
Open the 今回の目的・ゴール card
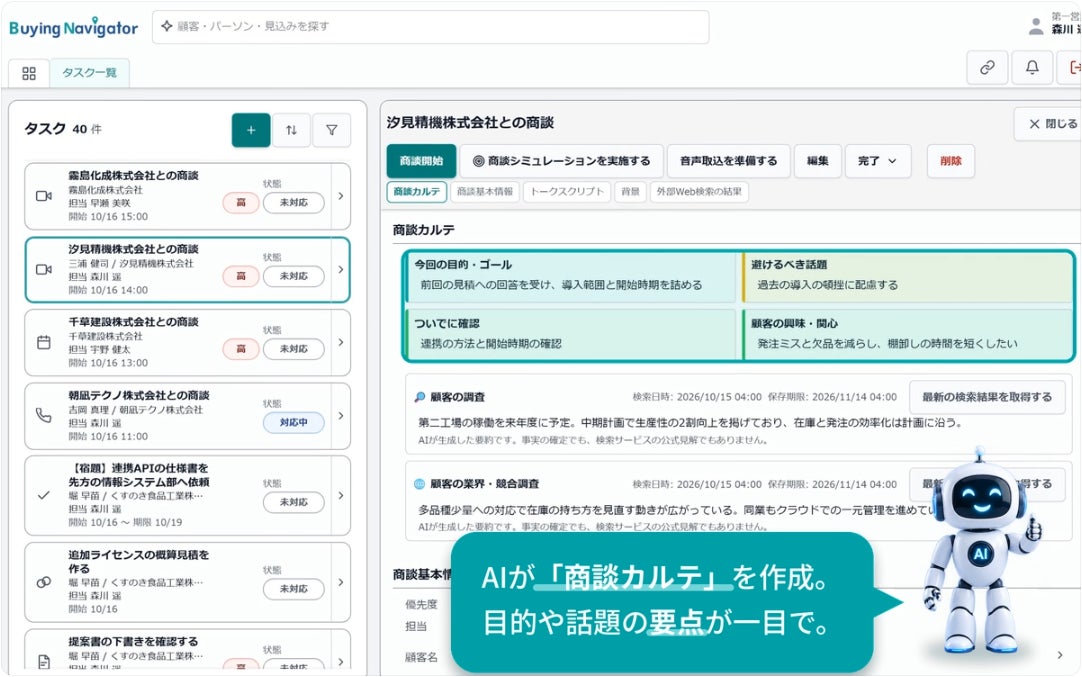pyautogui.click(x=571, y=276)
